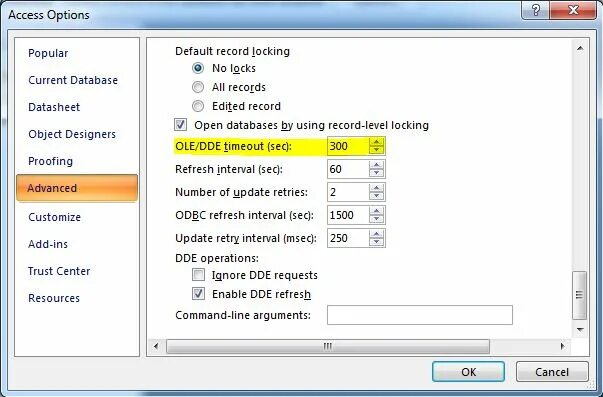This screenshot has width=603, height=397.
Task: Decrease ODBC refresh interval with down arrow
Action: [376, 219]
